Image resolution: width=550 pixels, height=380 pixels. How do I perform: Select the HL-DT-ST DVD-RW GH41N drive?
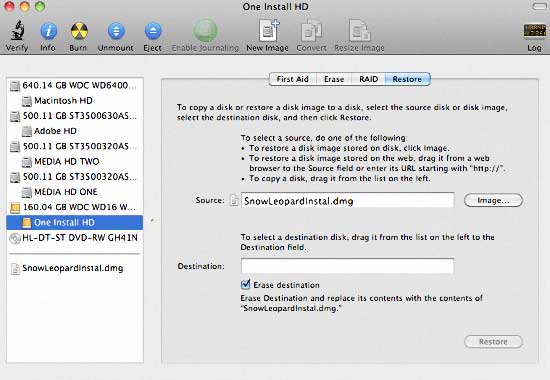(x=75, y=238)
